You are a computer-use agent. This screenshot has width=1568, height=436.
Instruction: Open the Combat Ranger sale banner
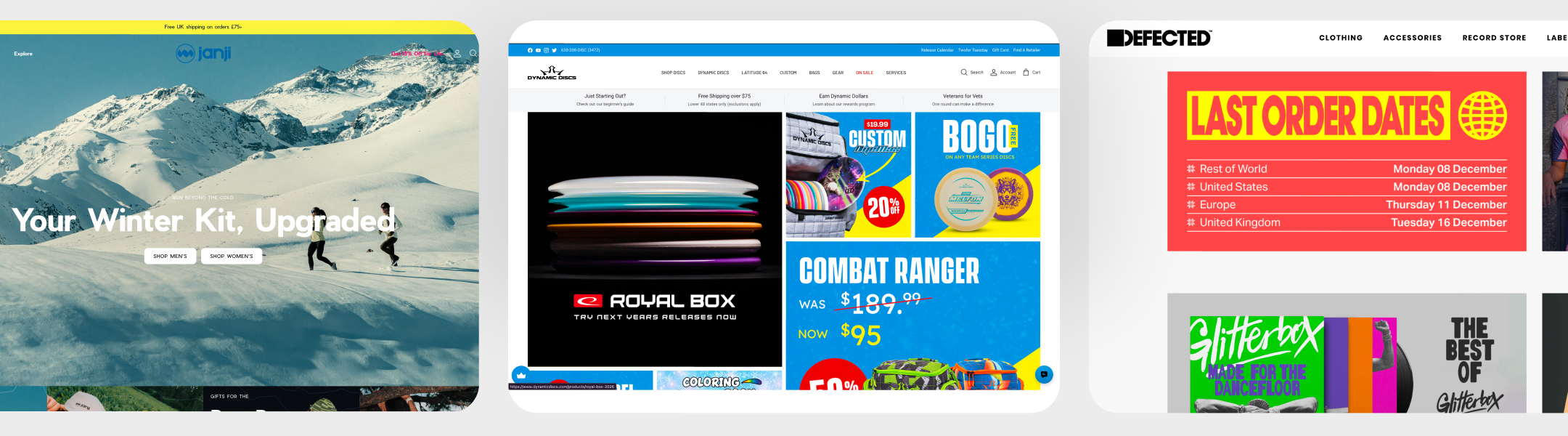tap(913, 315)
